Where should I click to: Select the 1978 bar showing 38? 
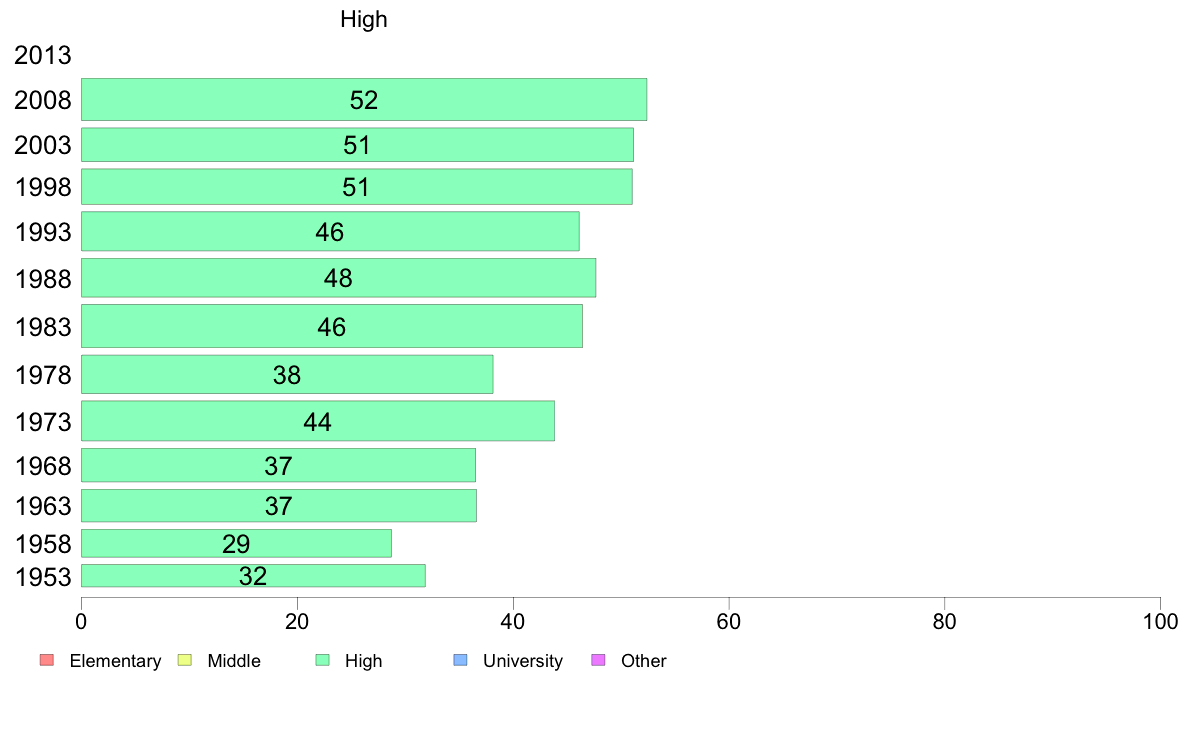click(287, 374)
